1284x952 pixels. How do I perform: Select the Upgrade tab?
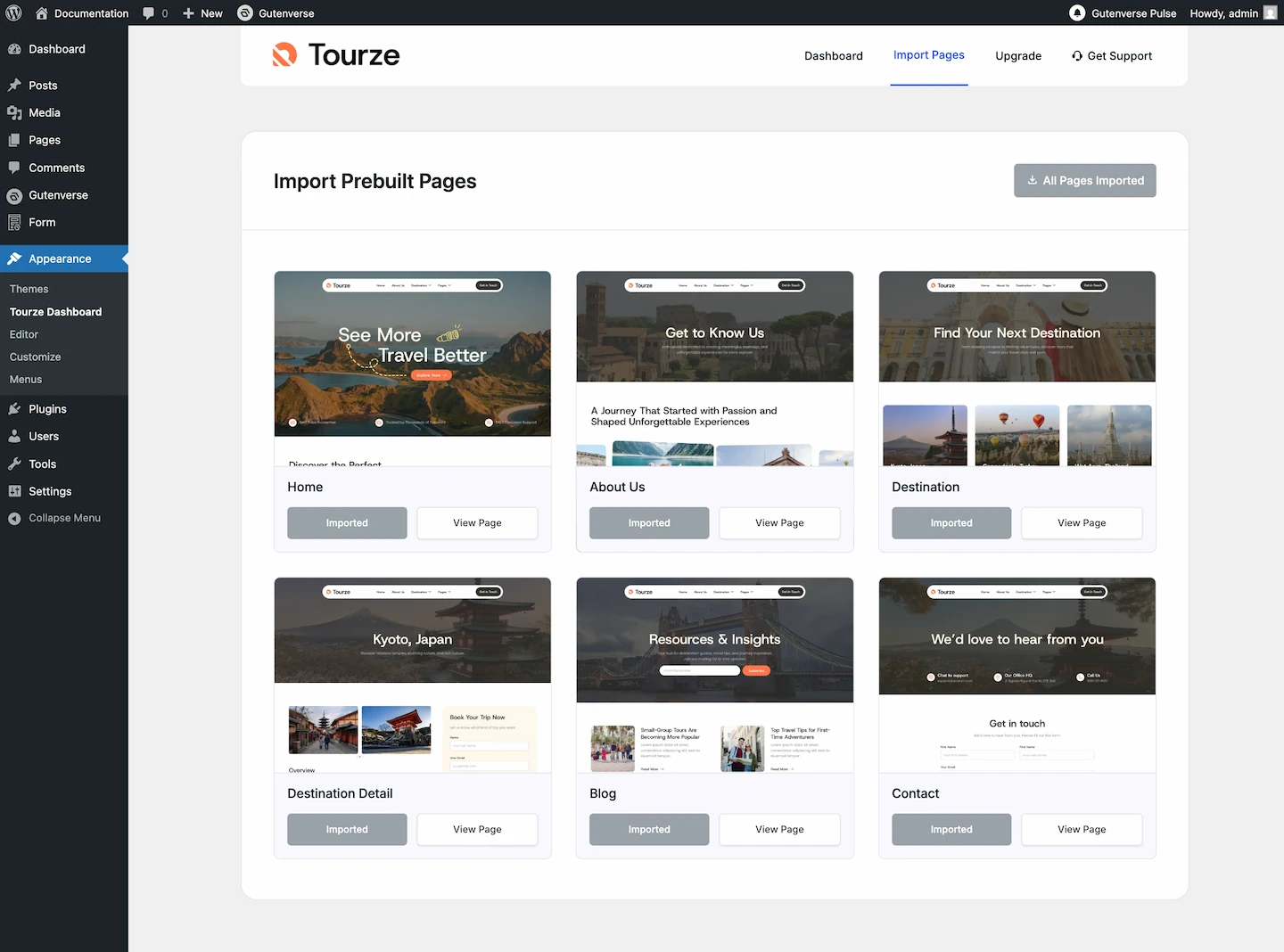click(x=1017, y=56)
